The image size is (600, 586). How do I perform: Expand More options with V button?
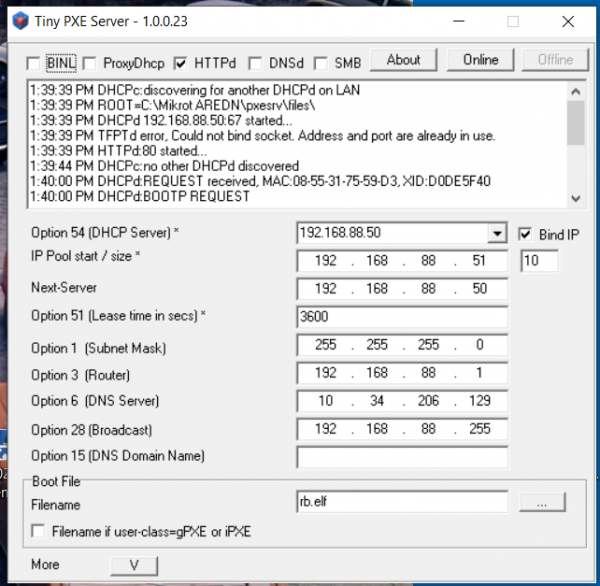[x=134, y=565]
